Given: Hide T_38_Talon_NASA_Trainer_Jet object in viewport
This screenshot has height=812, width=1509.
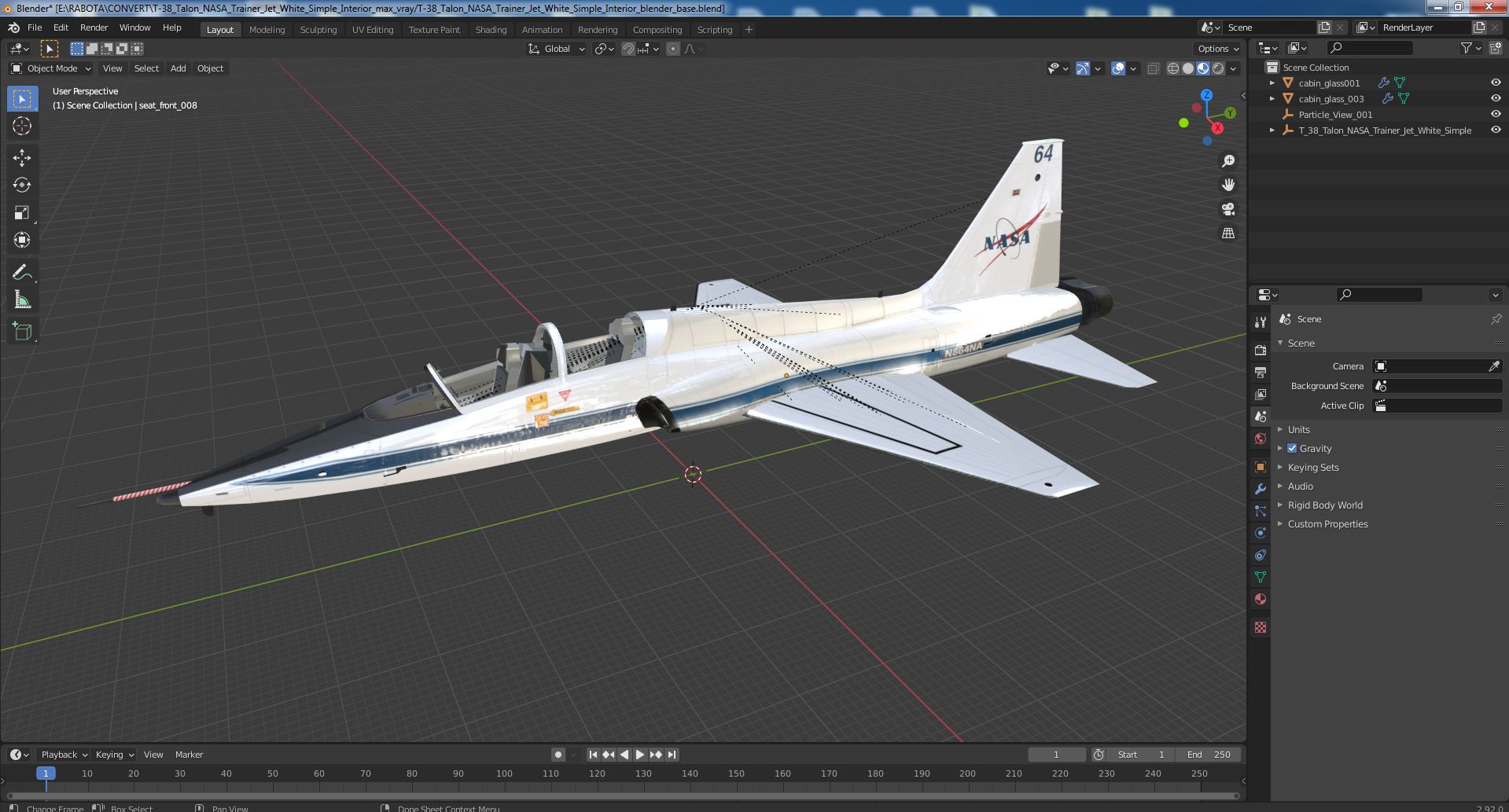Looking at the screenshot, I should click(x=1495, y=130).
